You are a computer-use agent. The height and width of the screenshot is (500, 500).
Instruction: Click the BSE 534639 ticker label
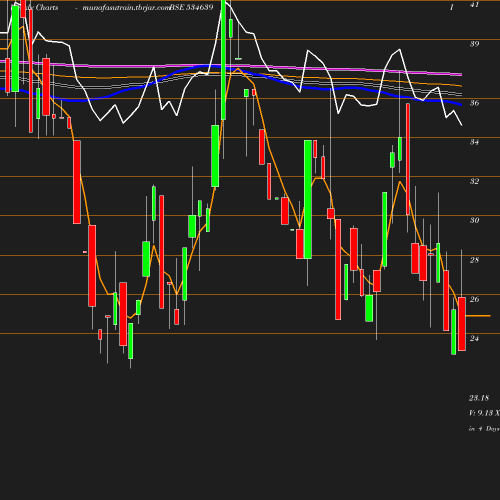(191, 7)
